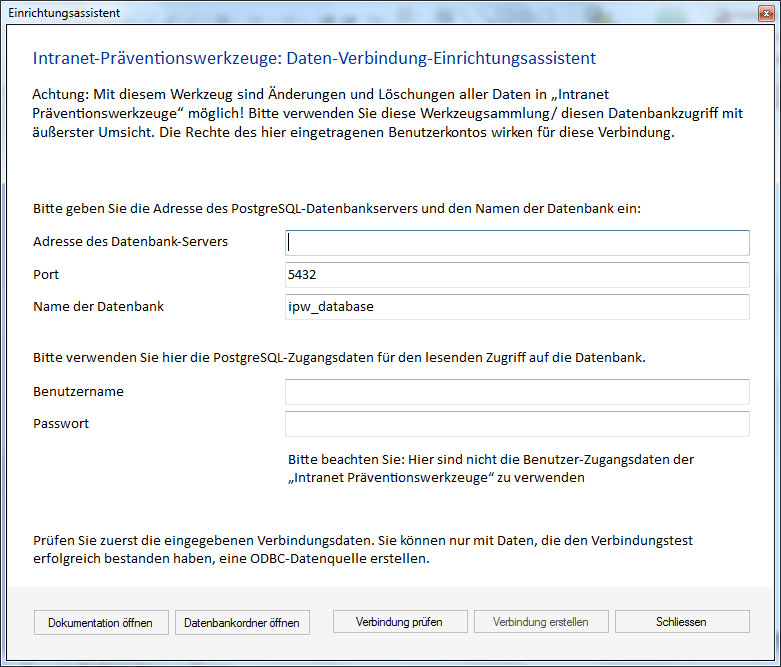This screenshot has width=781, height=667.
Task: Click the greyed-out Verbindung erstellen button
Action: tap(540, 622)
